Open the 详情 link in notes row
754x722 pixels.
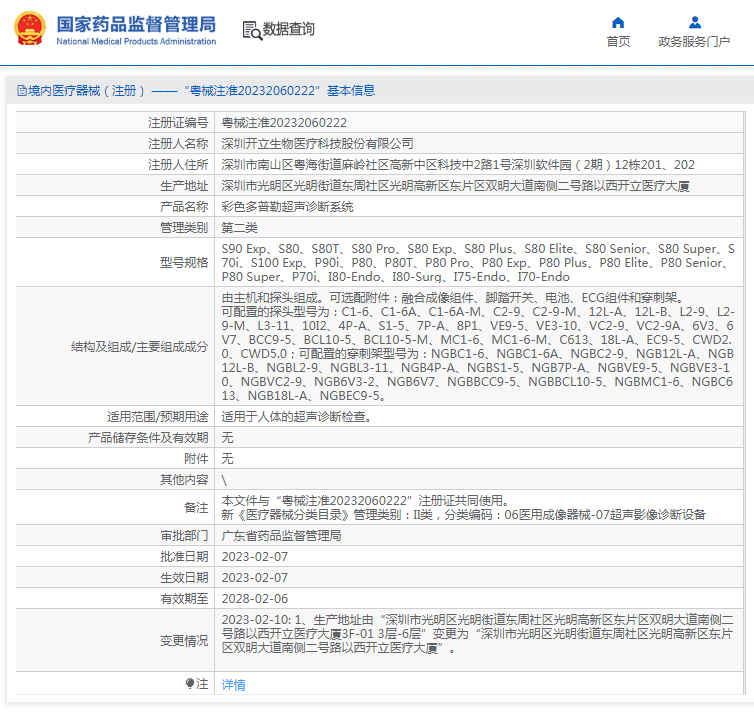[x=233, y=685]
